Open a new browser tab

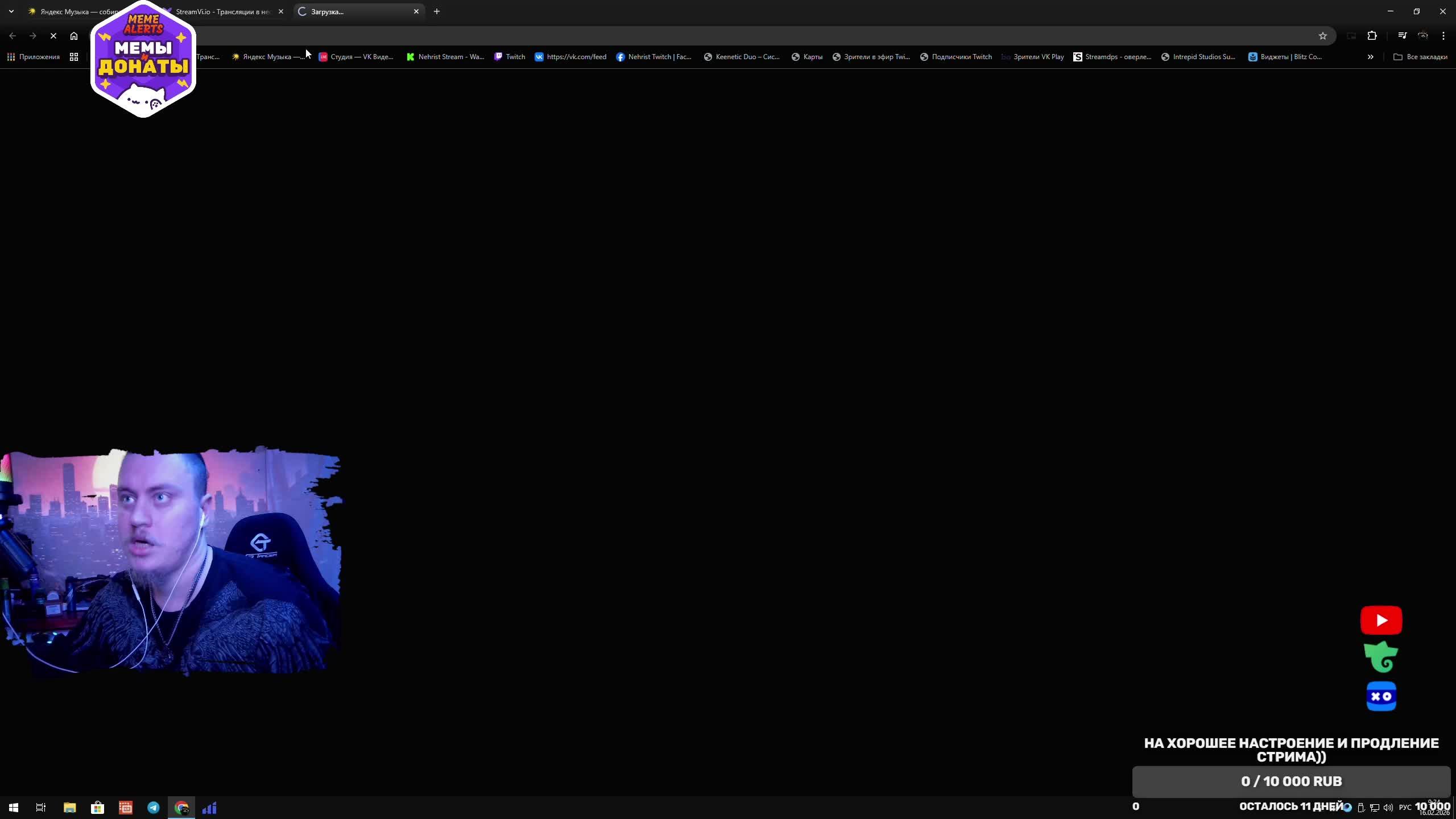(437, 11)
